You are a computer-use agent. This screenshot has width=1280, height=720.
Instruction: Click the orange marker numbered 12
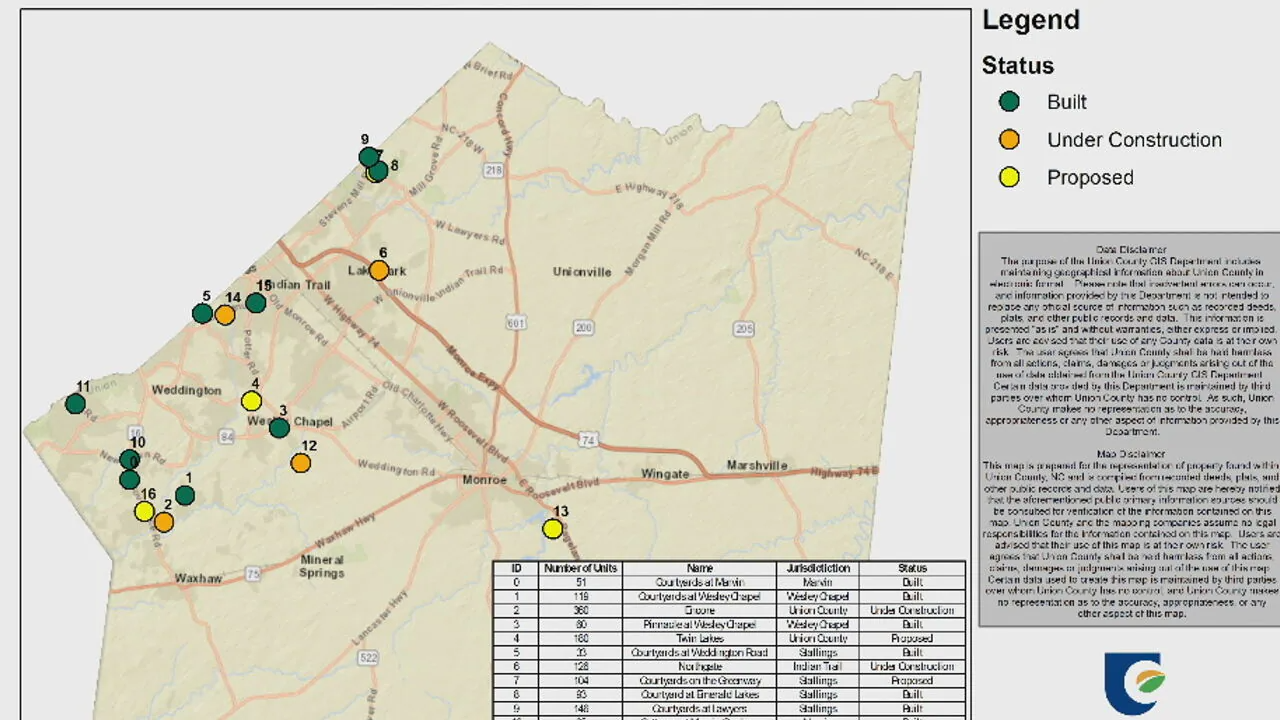click(x=300, y=463)
